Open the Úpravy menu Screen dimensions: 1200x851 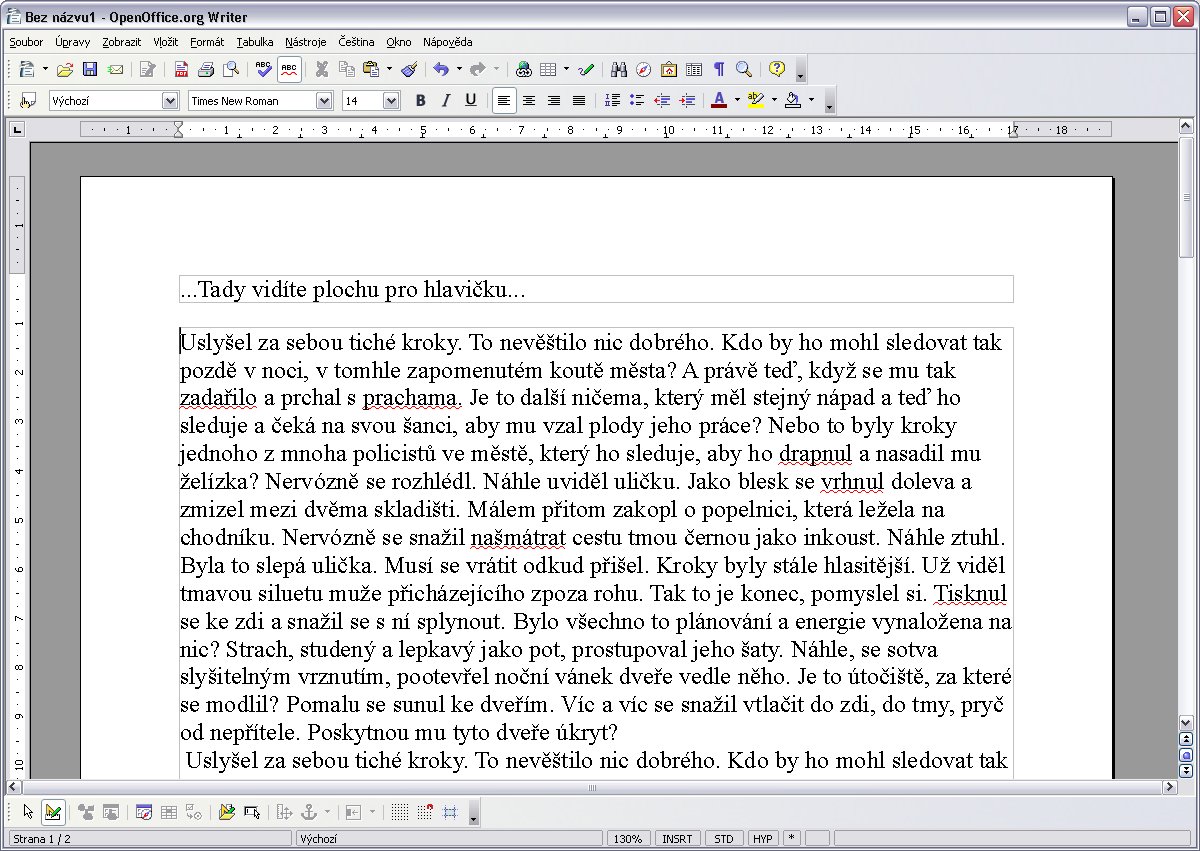(73, 42)
